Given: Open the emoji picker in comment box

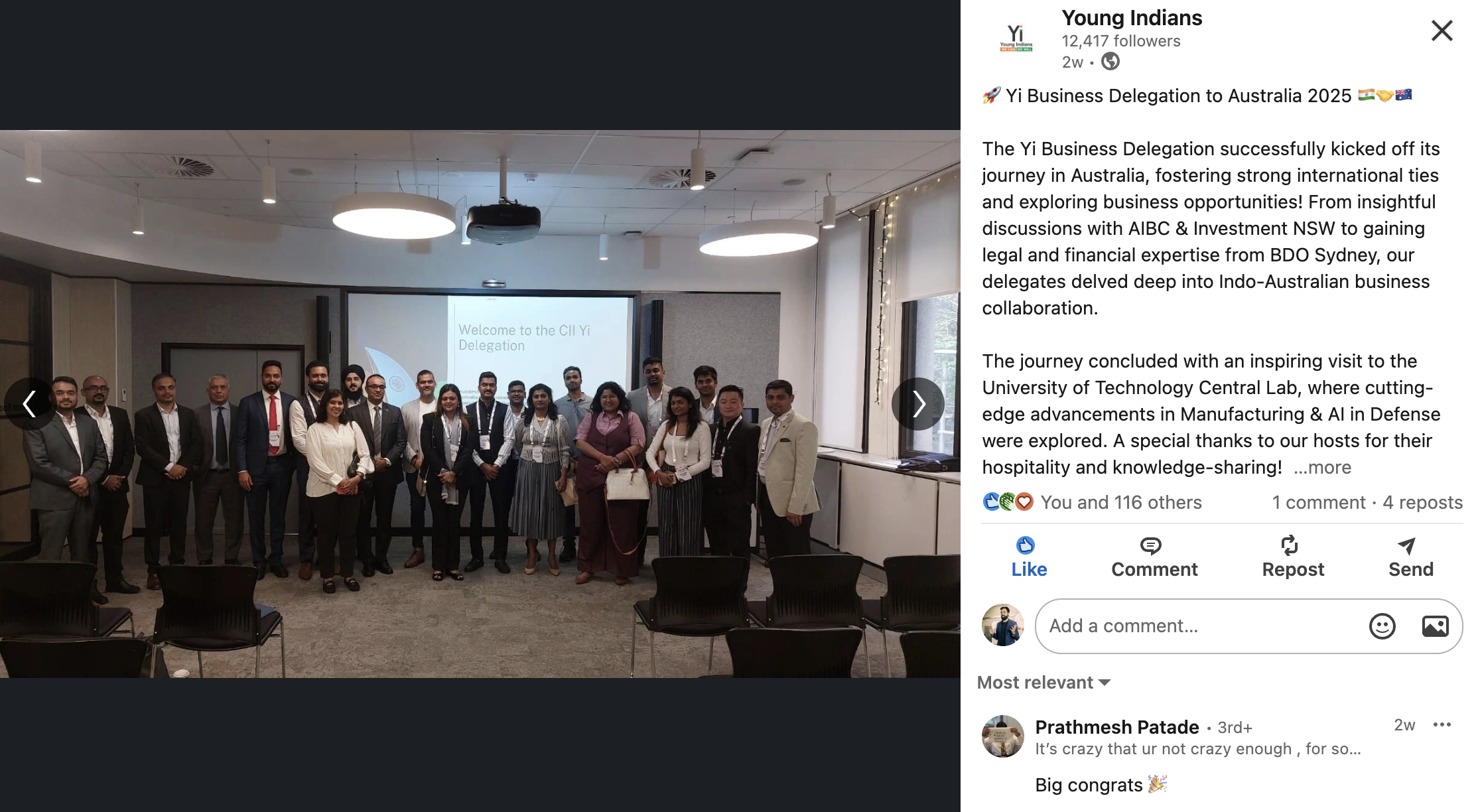Looking at the screenshot, I should coord(1382,626).
